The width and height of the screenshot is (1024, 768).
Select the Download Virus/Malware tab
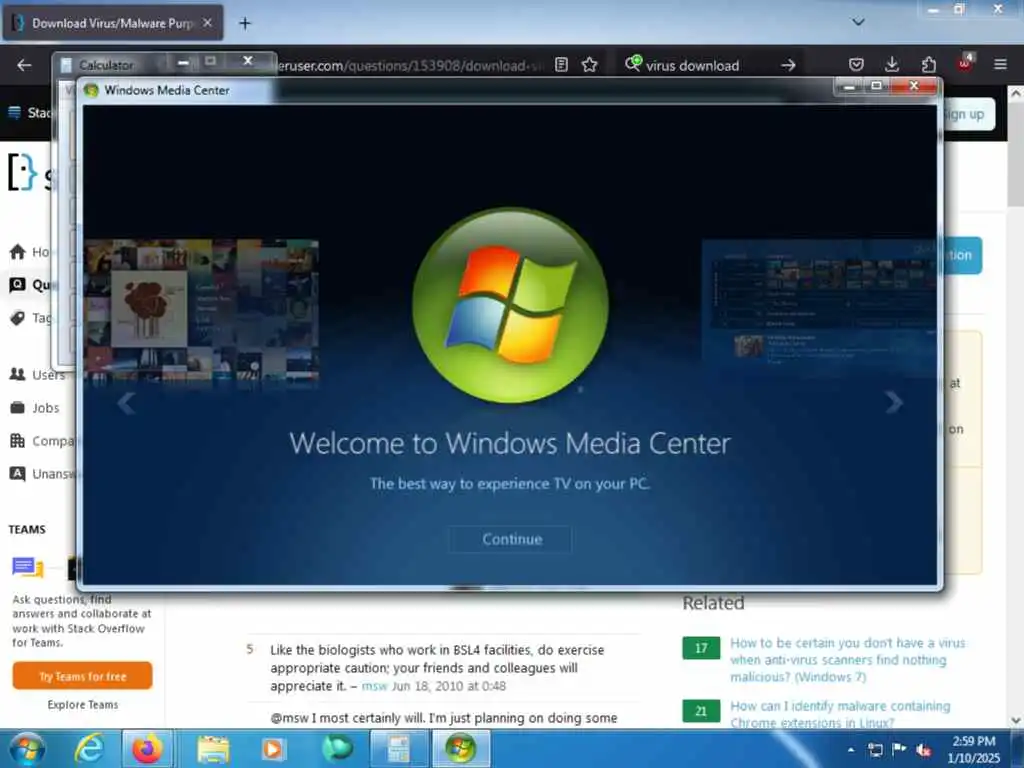[x=112, y=23]
